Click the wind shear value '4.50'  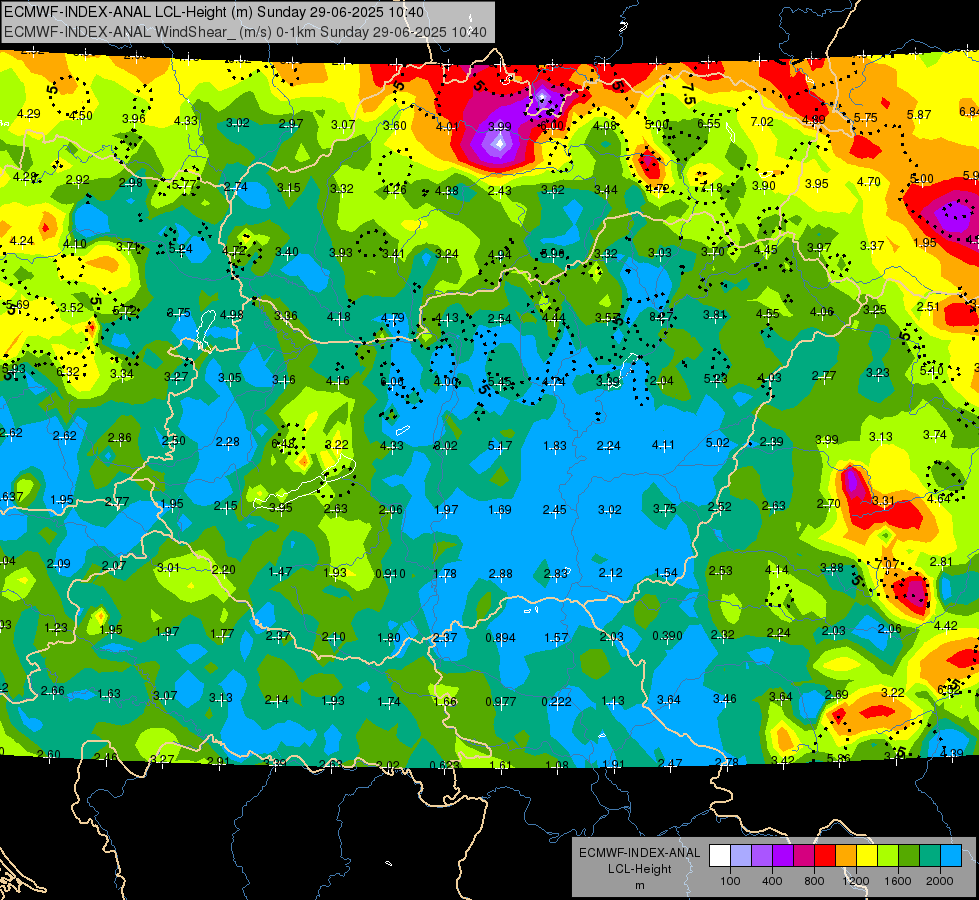[81, 116]
